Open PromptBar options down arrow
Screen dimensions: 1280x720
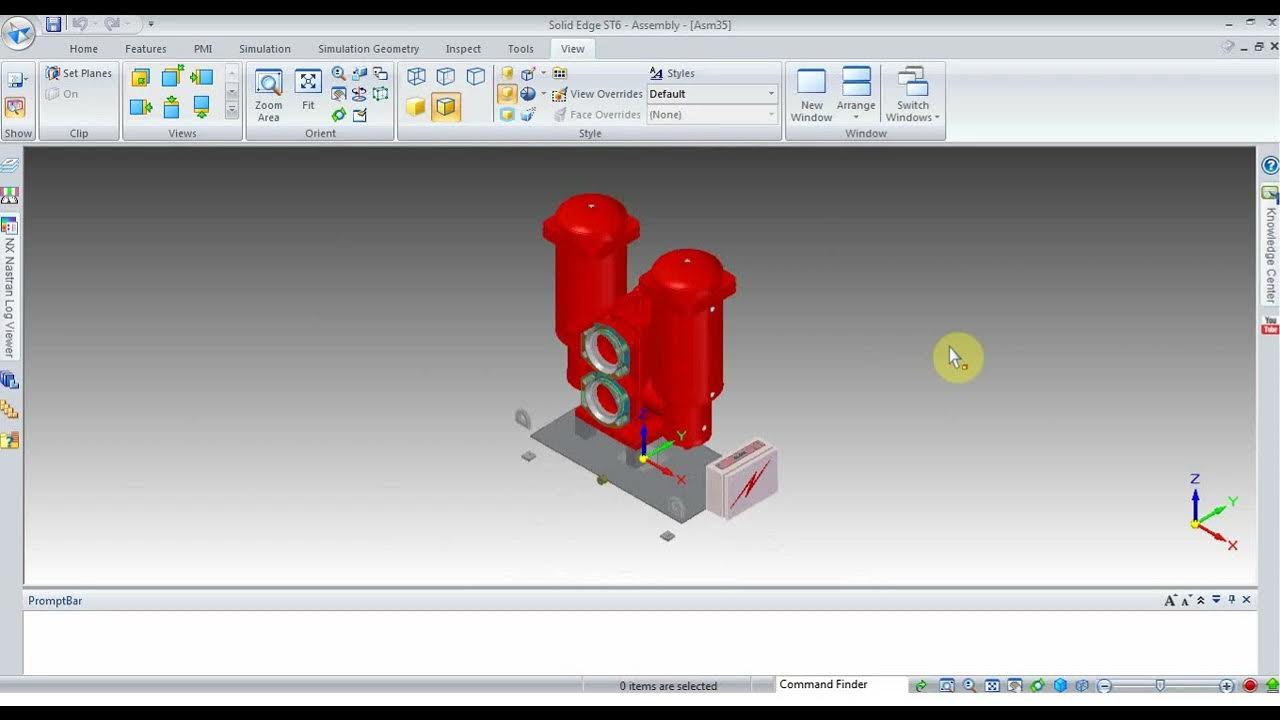[x=1216, y=600]
